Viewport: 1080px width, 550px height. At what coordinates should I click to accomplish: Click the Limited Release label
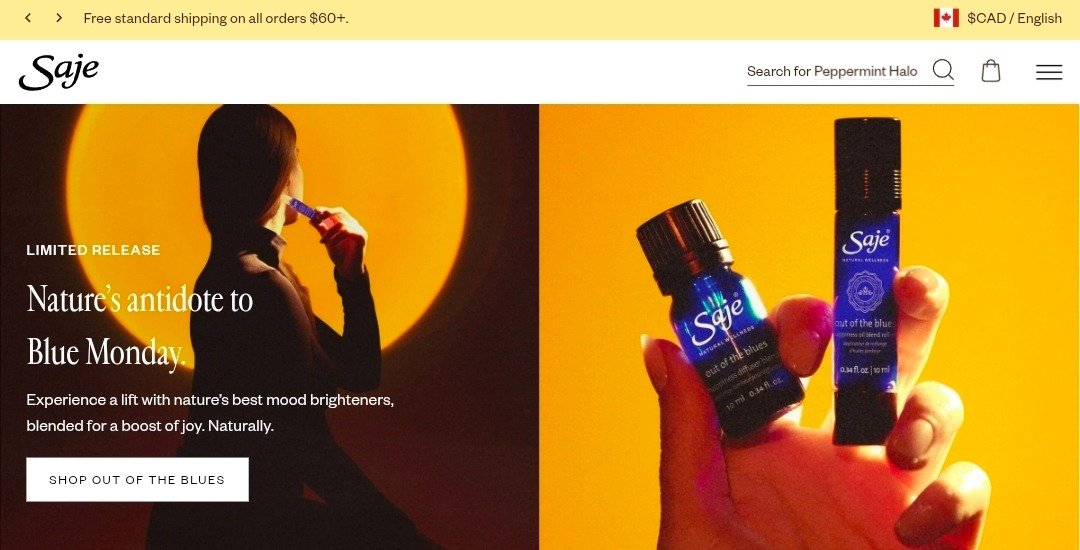tap(93, 251)
